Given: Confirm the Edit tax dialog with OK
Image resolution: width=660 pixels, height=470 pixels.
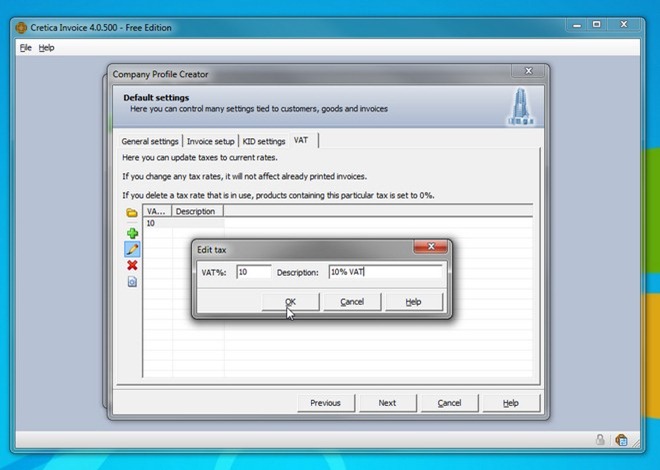Looking at the screenshot, I should coord(290,302).
